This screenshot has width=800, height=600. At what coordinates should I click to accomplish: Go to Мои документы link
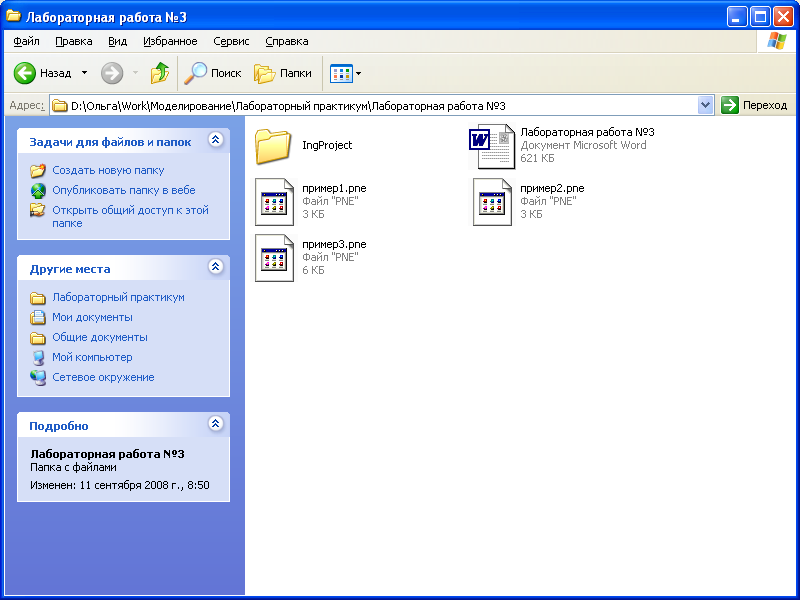tap(92, 317)
